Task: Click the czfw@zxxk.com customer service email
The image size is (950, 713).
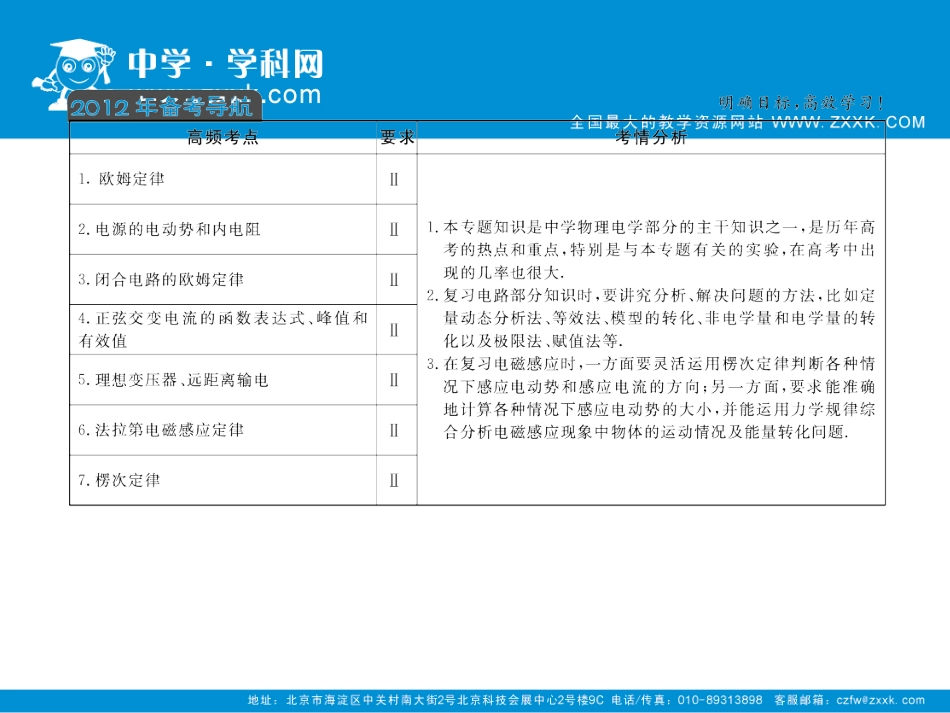Action: (x=885, y=700)
